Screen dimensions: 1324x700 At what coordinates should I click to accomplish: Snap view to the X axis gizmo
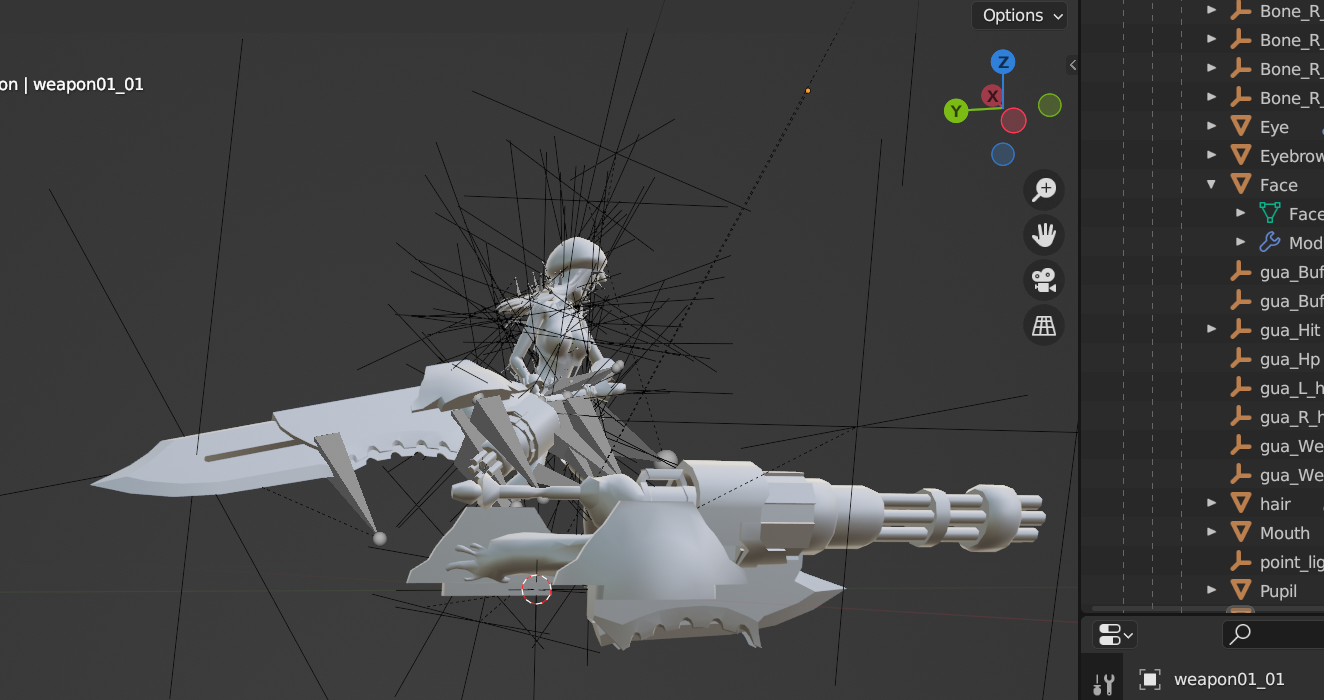pyautogui.click(x=992, y=96)
